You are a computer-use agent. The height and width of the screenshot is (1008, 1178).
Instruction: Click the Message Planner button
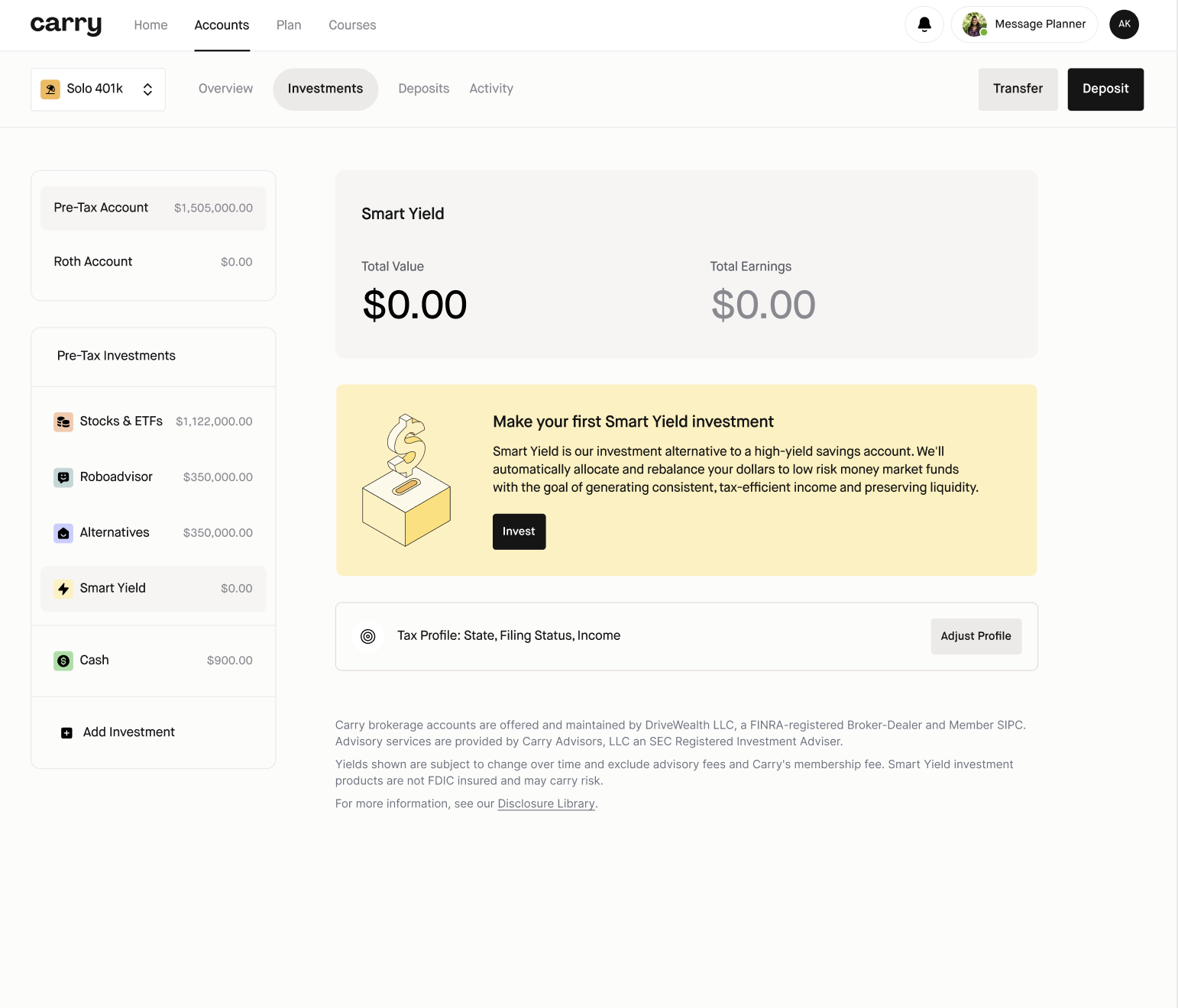tap(1024, 24)
